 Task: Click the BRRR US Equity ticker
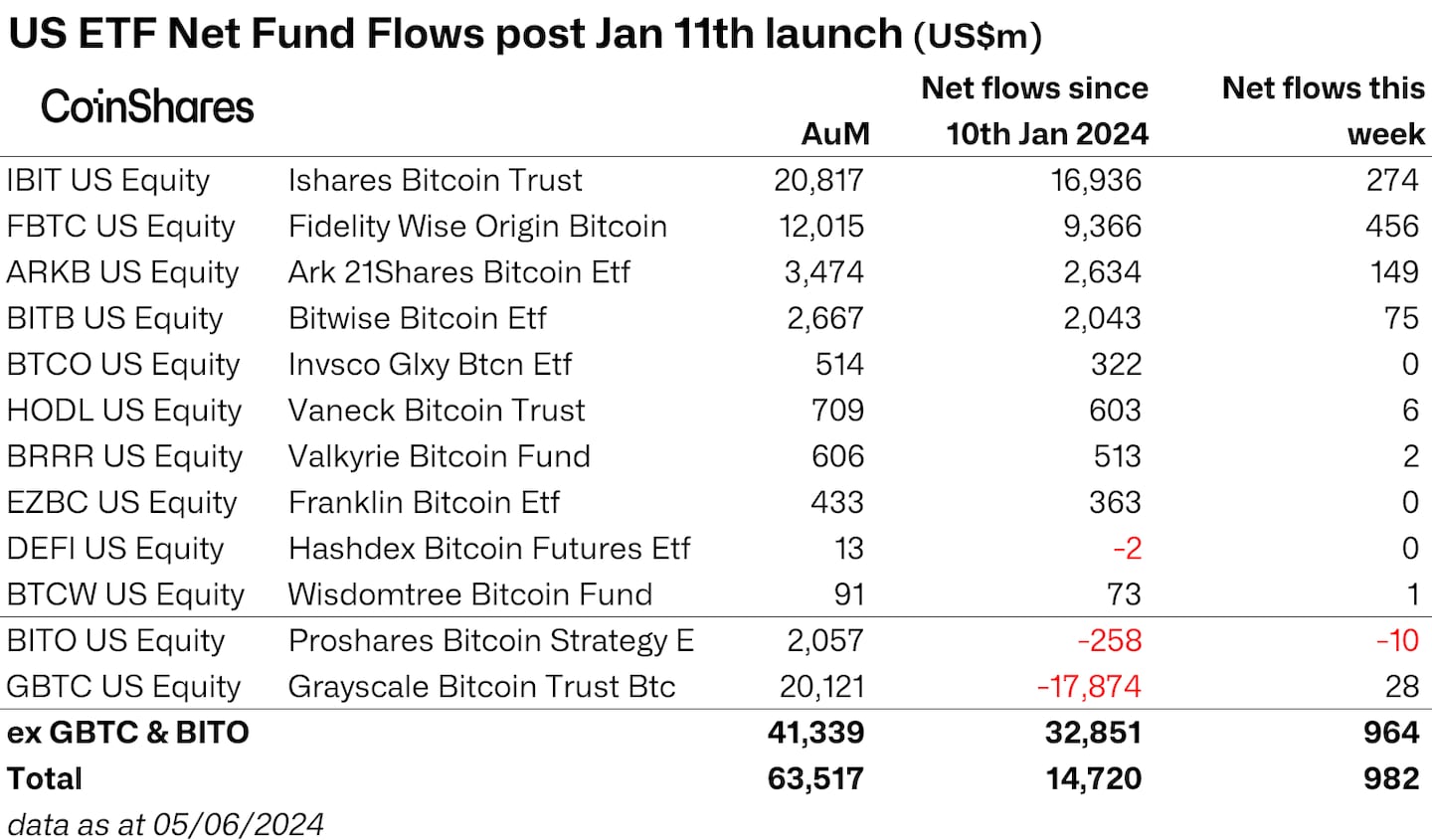[124, 456]
